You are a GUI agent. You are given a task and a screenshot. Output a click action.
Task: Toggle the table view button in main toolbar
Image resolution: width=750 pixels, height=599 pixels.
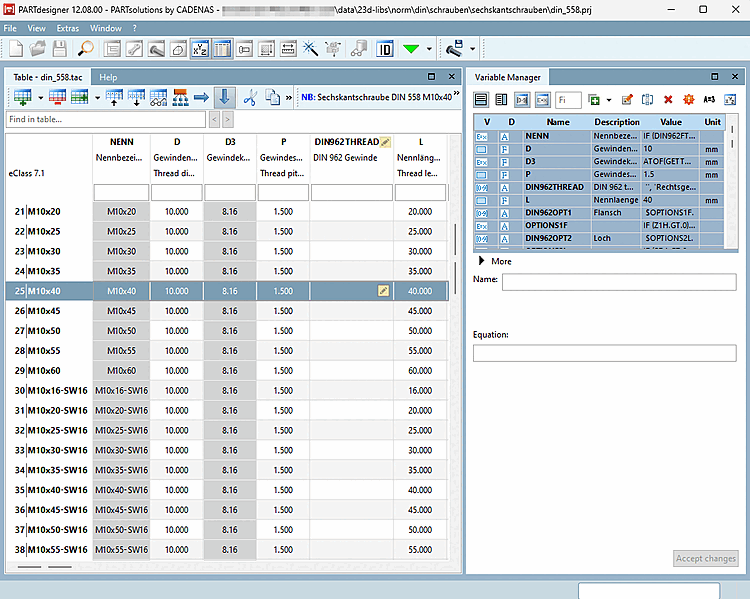click(222, 48)
